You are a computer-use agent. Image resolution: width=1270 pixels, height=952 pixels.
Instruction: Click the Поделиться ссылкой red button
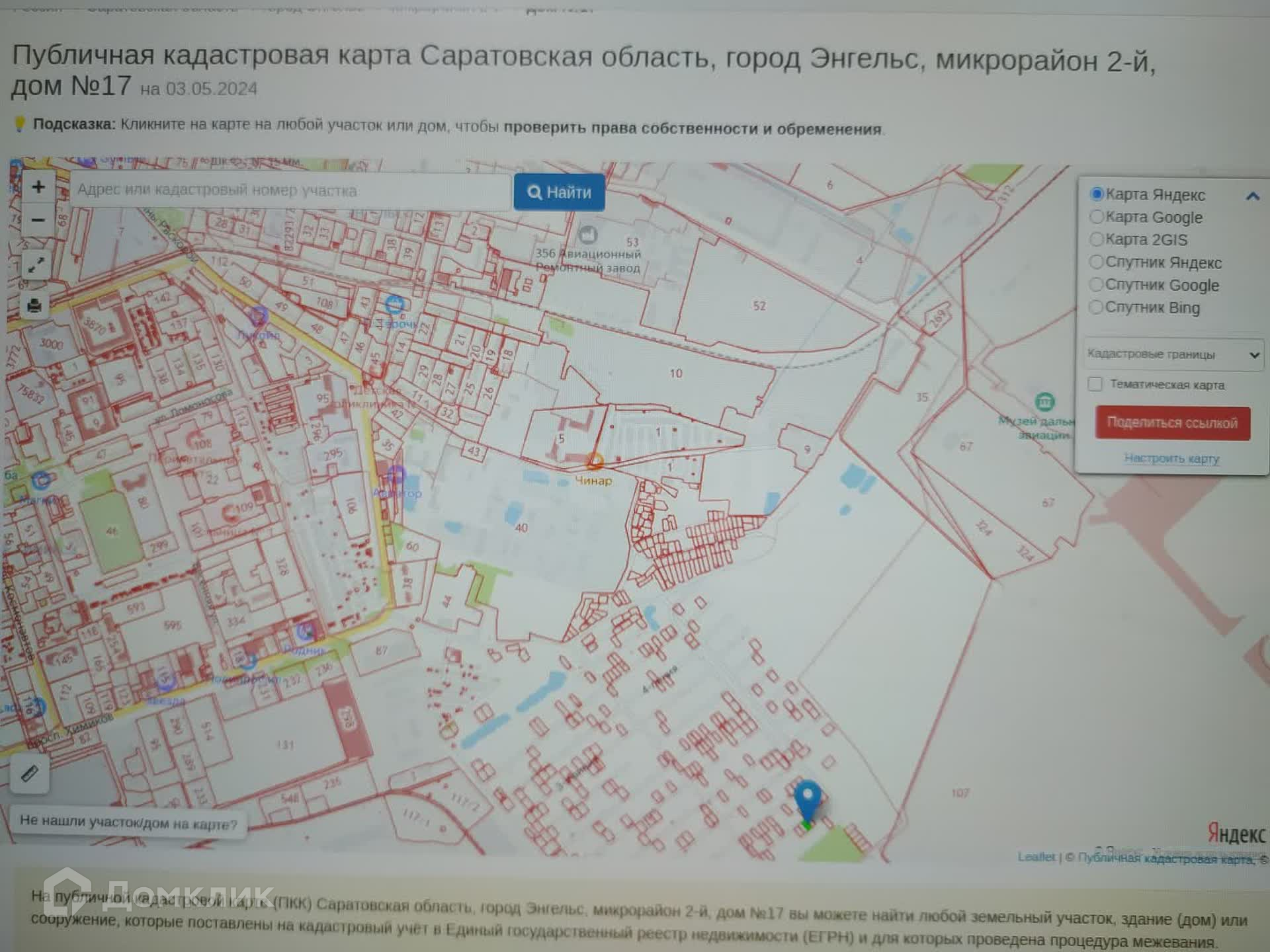tap(1172, 422)
